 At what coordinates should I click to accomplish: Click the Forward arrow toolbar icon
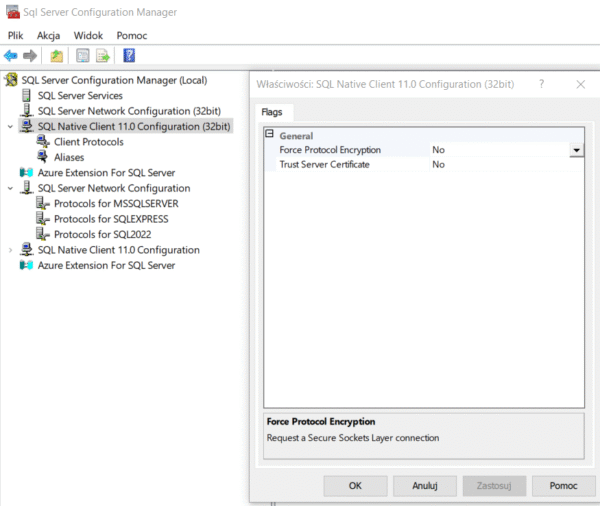(x=30, y=56)
